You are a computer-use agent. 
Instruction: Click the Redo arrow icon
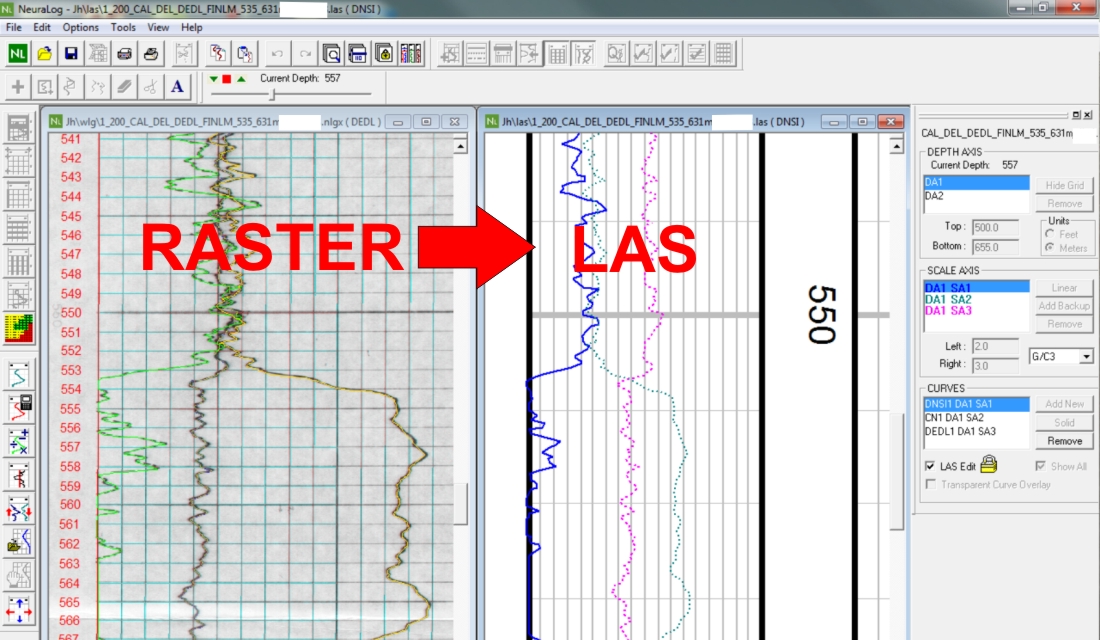click(x=304, y=53)
